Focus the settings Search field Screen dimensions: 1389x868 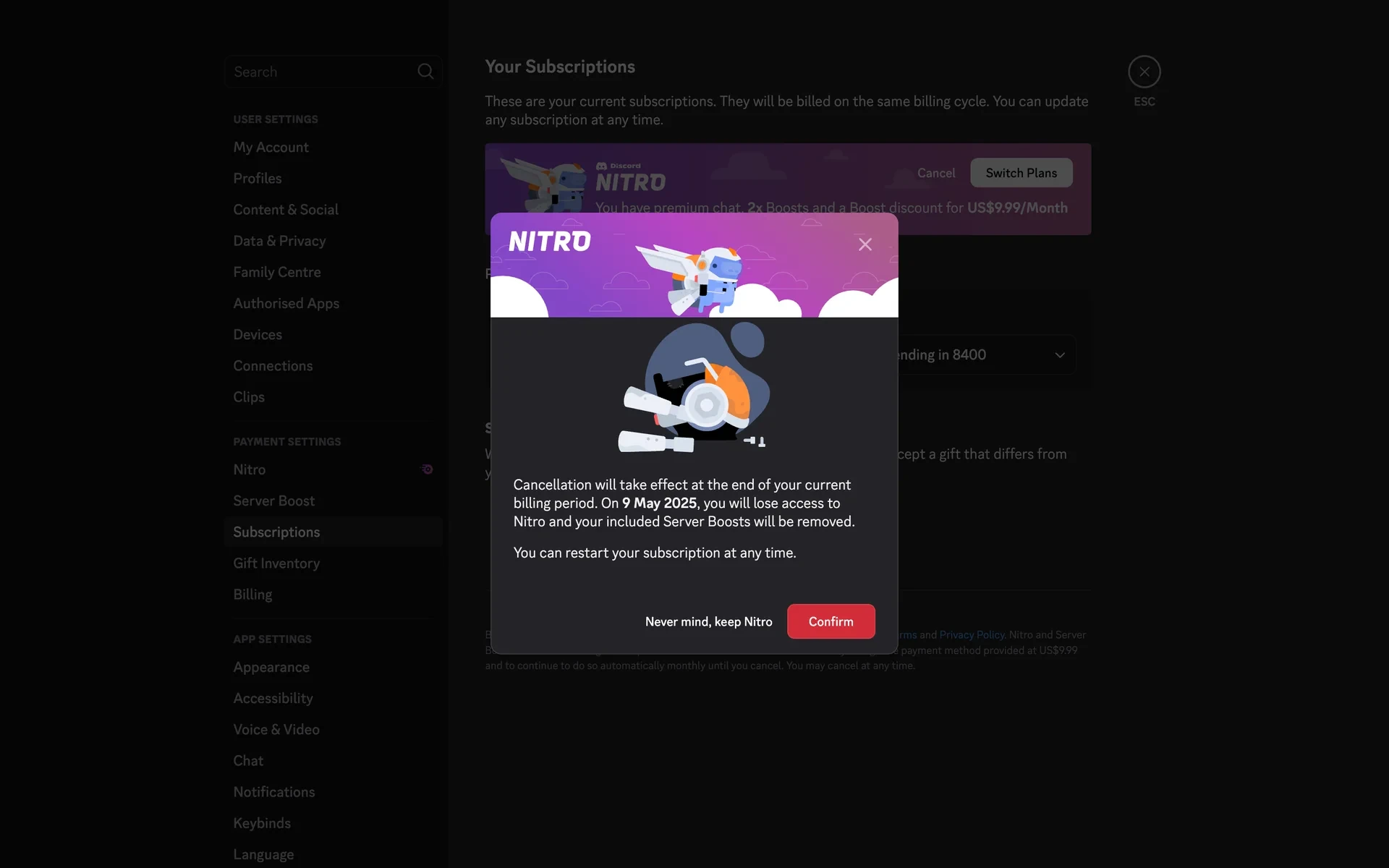tap(333, 72)
